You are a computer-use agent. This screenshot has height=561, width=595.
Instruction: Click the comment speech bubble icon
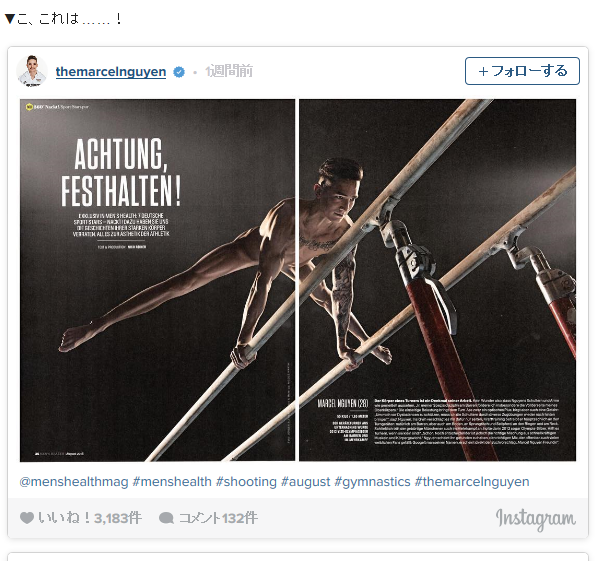click(166, 518)
